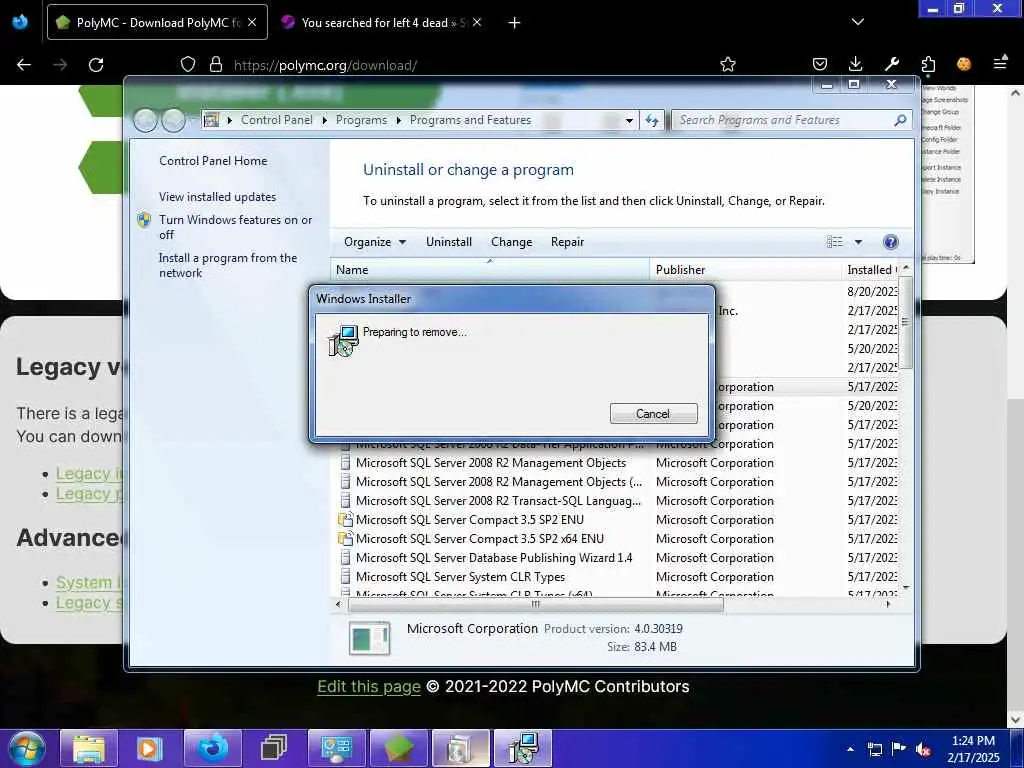Click the Repair toolbar button
The height and width of the screenshot is (768, 1024).
click(x=567, y=242)
